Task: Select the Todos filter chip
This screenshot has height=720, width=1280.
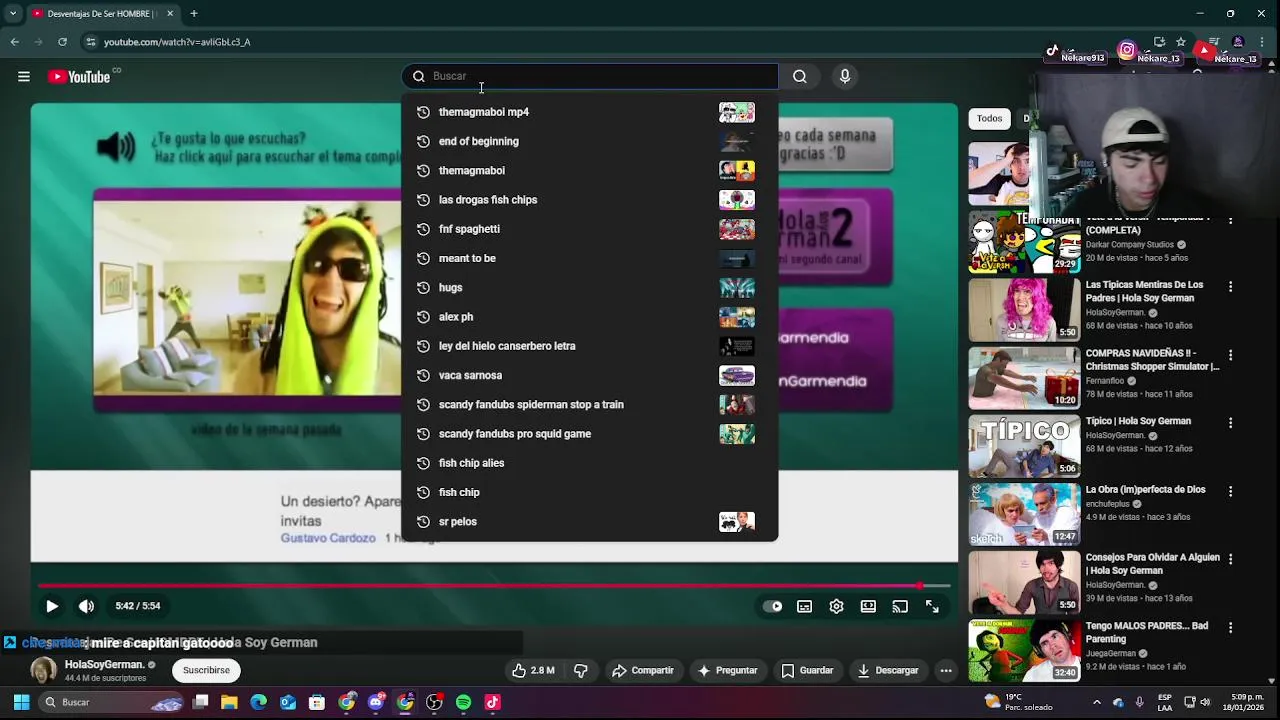Action: click(x=989, y=118)
